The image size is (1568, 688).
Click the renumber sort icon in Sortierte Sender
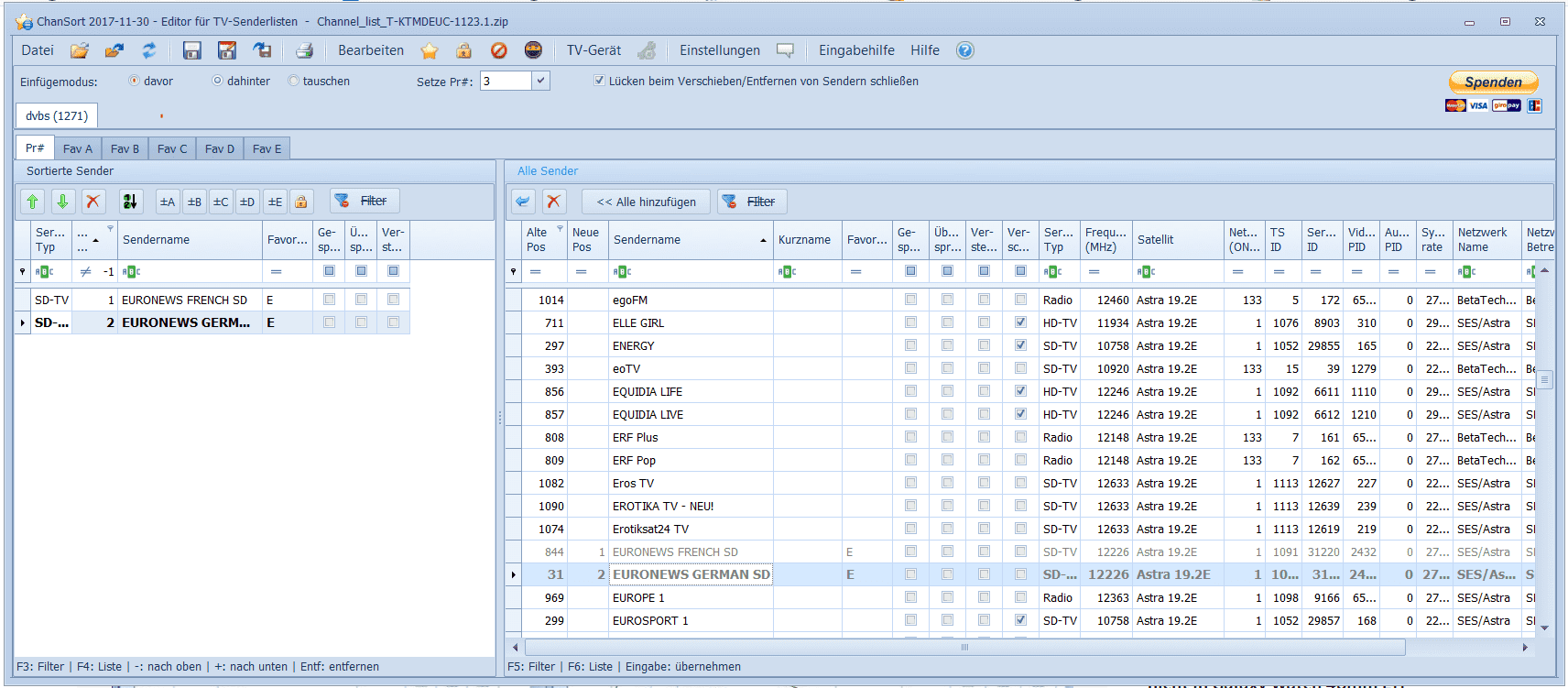[x=130, y=202]
